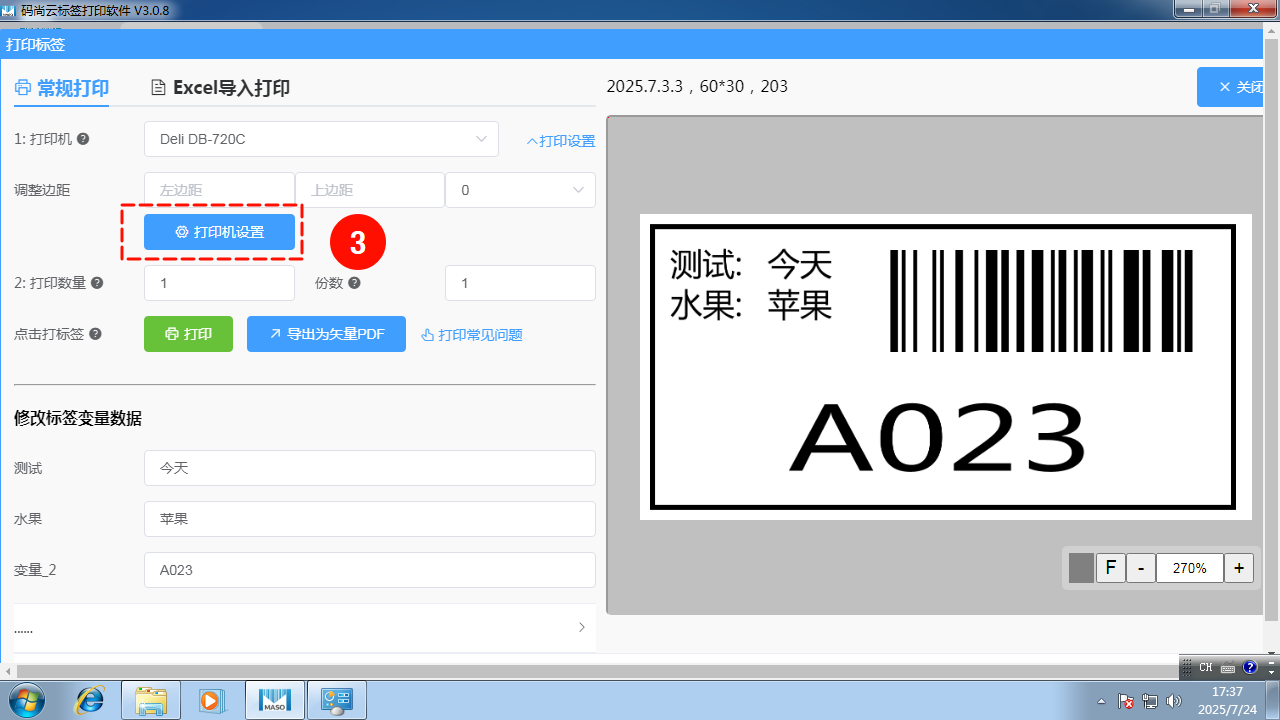This screenshot has height=720, width=1280.
Task: Click the 变量_2 field containing A023
Action: tap(370, 570)
